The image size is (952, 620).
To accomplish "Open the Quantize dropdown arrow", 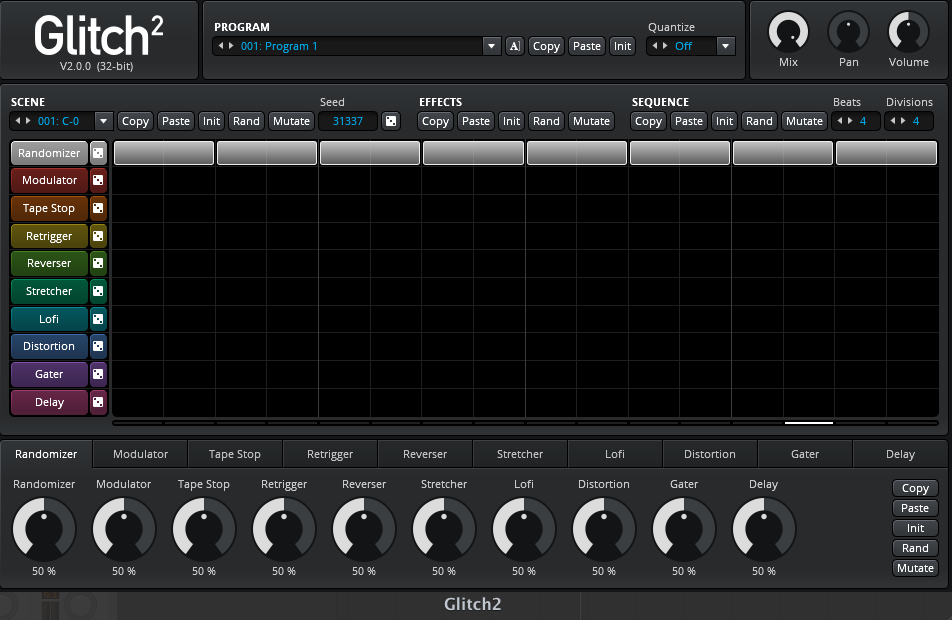I will [726, 46].
